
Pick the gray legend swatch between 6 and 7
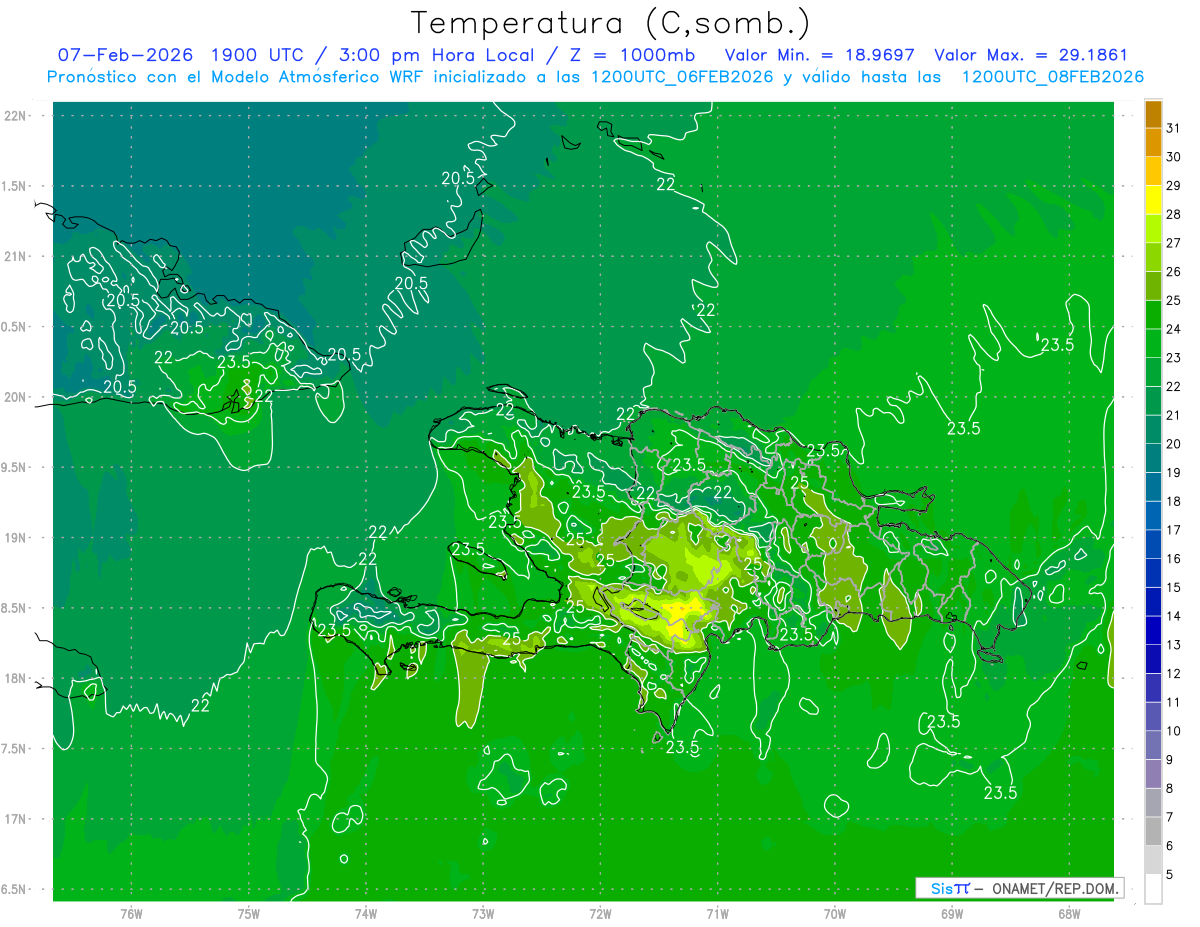pos(1153,831)
